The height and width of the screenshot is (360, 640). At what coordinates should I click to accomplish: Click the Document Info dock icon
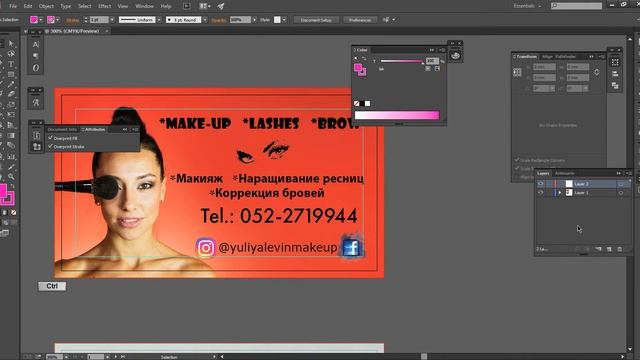[36, 135]
